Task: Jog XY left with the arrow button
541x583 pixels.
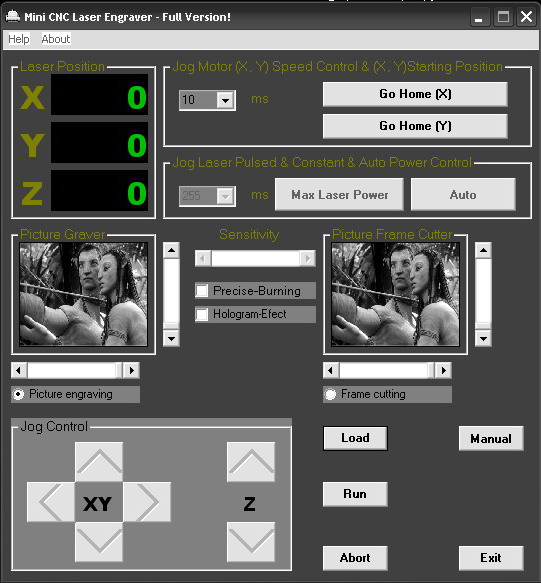Action: [x=51, y=502]
